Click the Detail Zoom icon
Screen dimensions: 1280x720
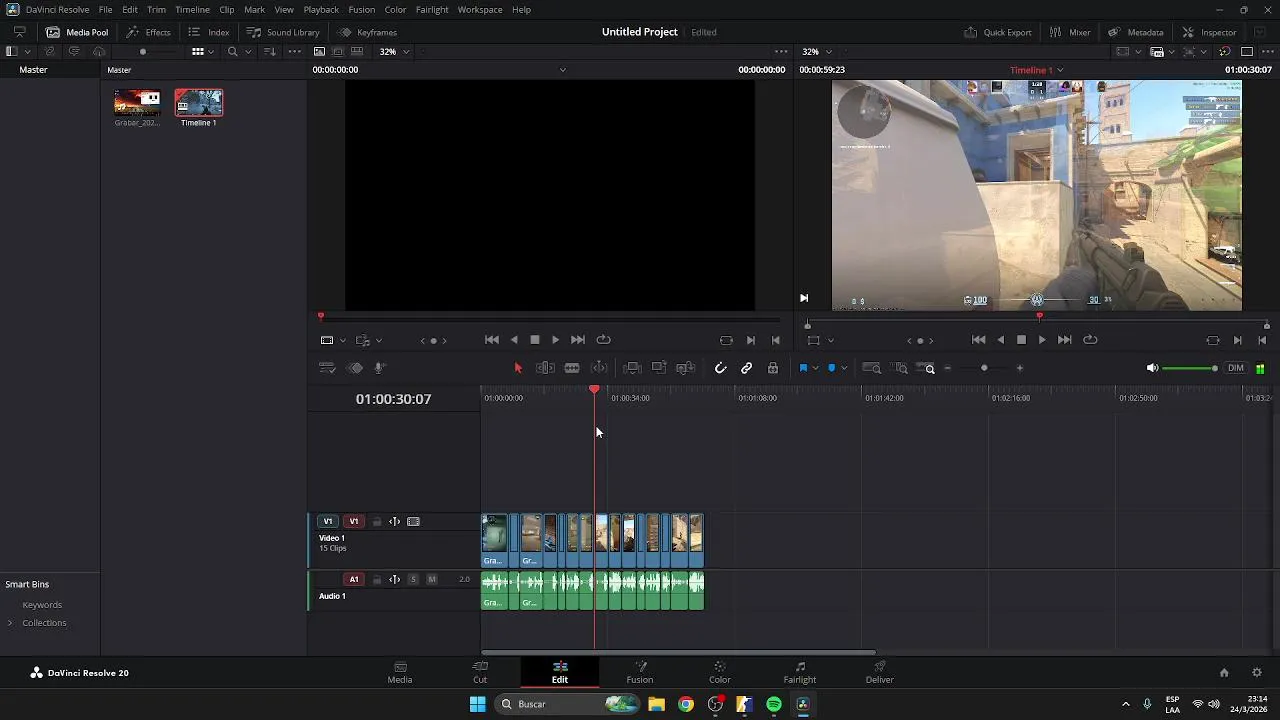(x=900, y=368)
